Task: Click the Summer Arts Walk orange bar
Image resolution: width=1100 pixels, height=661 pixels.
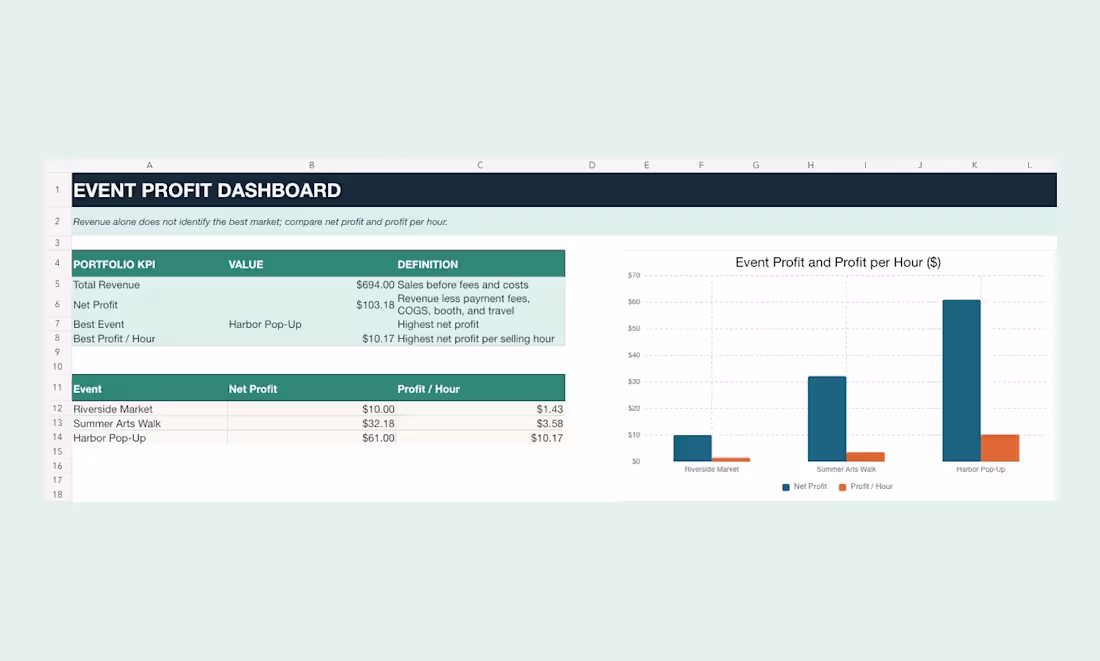Action: click(865, 457)
